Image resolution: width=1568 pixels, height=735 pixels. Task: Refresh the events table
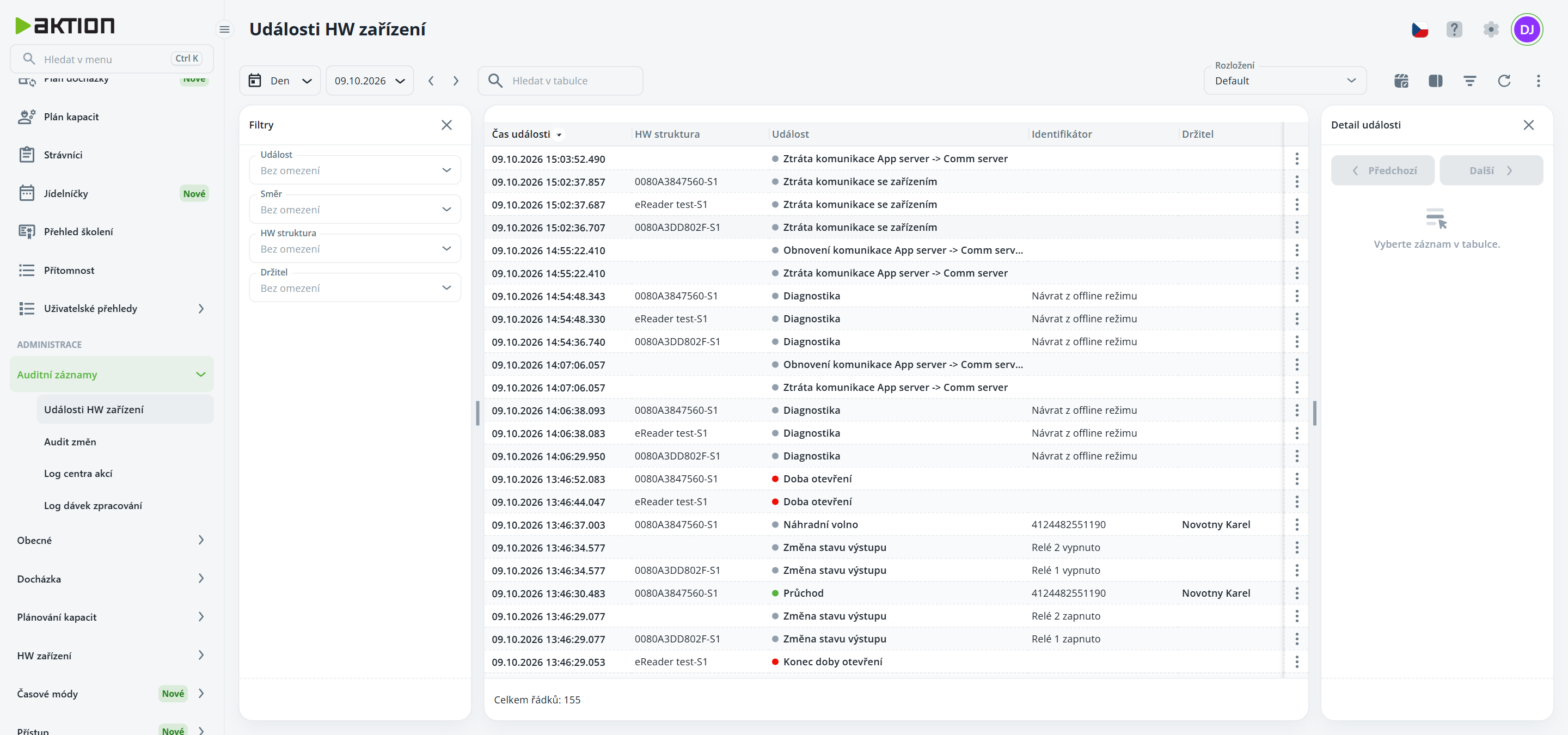1504,81
